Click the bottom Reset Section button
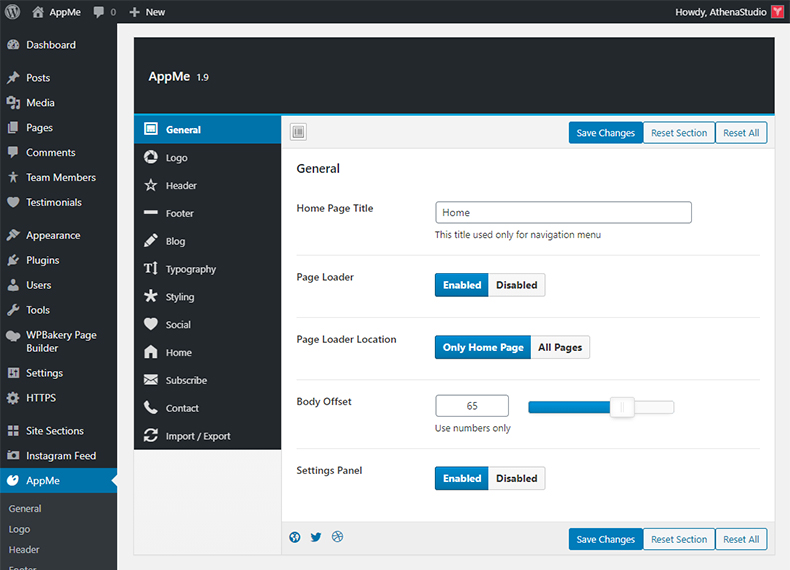790x570 pixels. pyautogui.click(x=679, y=539)
